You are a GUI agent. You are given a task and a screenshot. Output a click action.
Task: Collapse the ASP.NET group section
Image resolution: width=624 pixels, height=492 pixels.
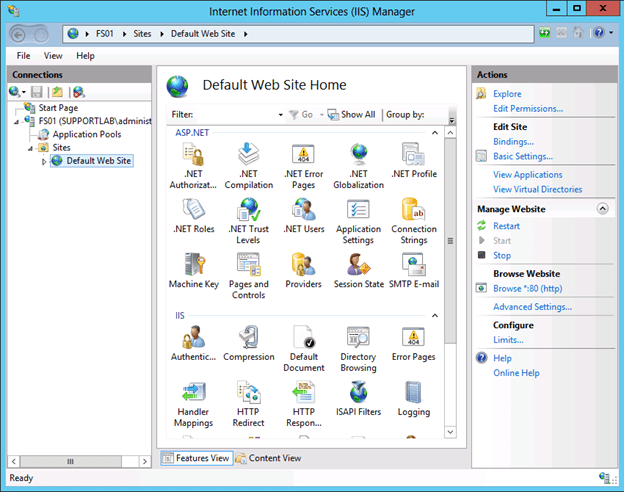point(435,133)
